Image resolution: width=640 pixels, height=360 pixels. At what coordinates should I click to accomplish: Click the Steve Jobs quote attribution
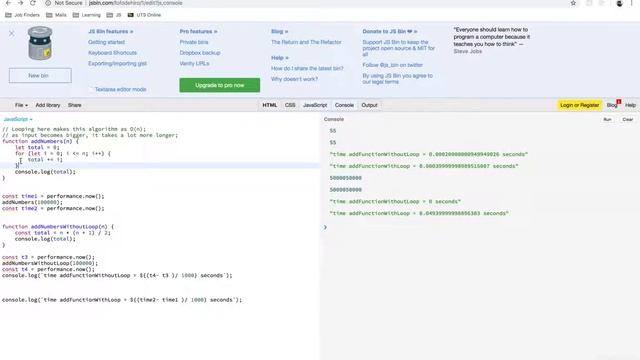click(468, 51)
